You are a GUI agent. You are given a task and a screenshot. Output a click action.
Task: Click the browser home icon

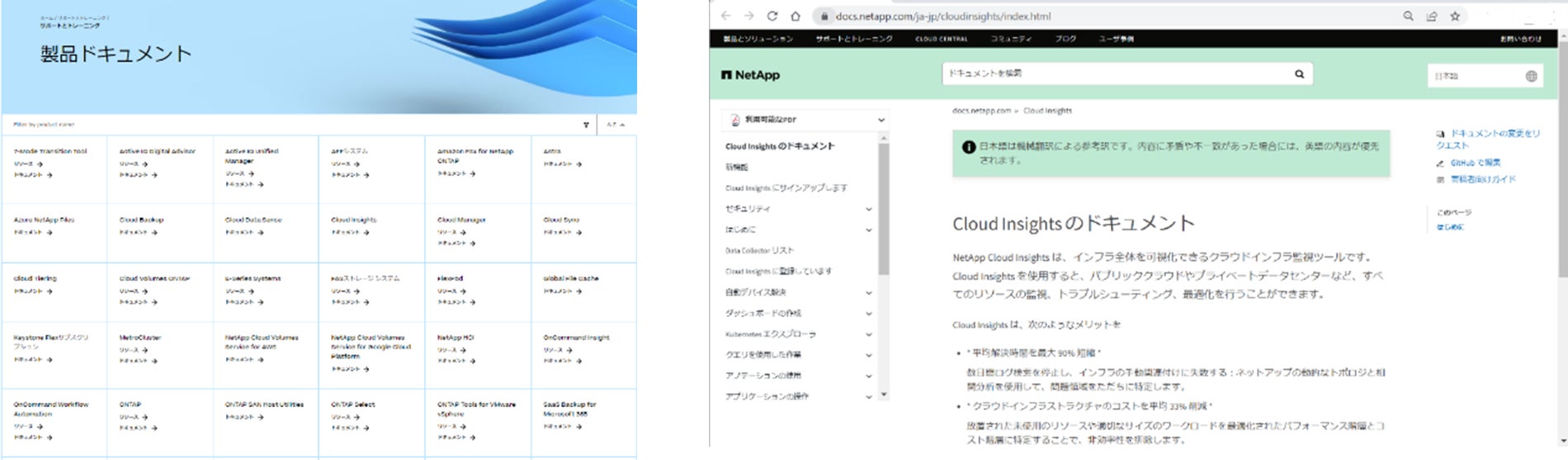[796, 16]
